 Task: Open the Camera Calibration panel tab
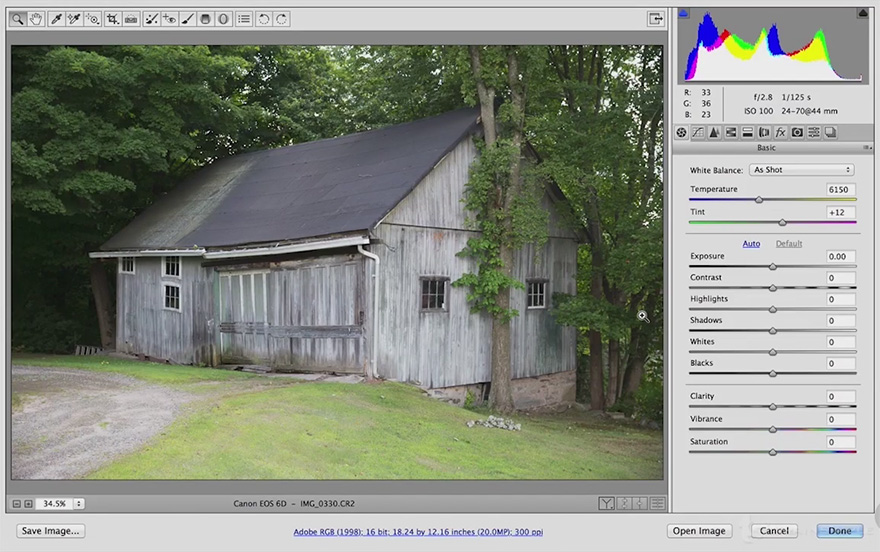click(797, 132)
